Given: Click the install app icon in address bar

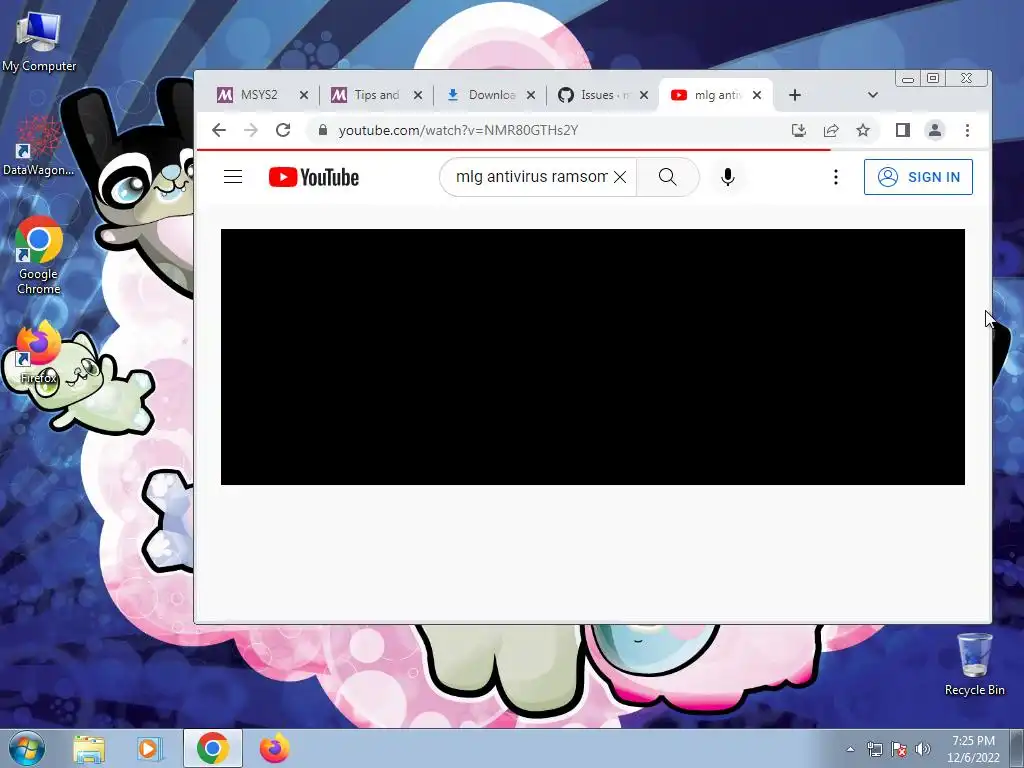Looking at the screenshot, I should click(x=799, y=130).
